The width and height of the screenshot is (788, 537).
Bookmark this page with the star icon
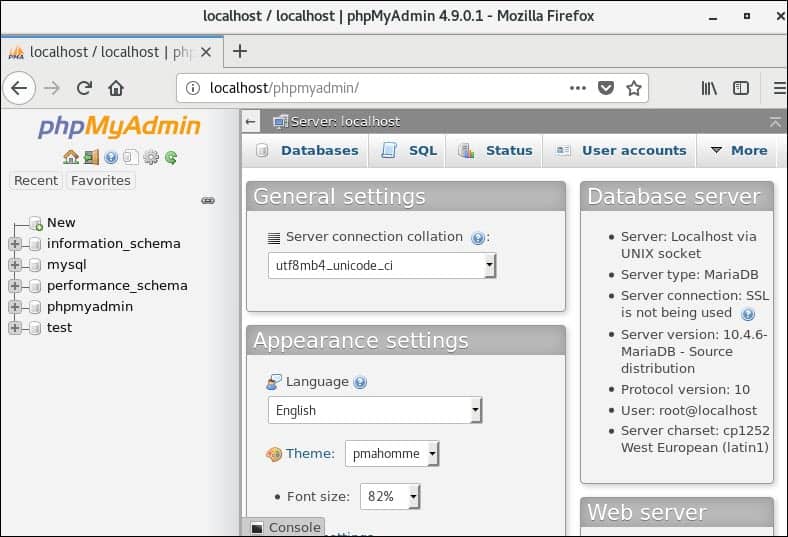pos(634,88)
